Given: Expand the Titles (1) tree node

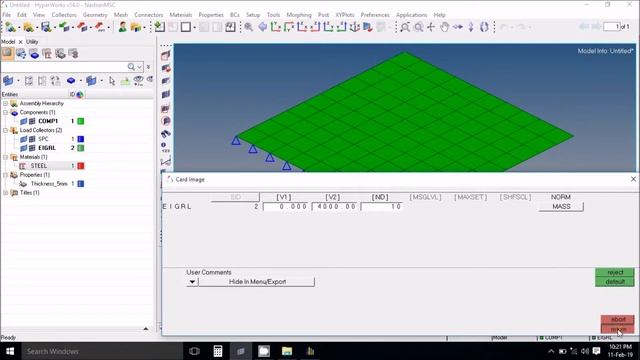Looking at the screenshot, I should click(x=6, y=193).
